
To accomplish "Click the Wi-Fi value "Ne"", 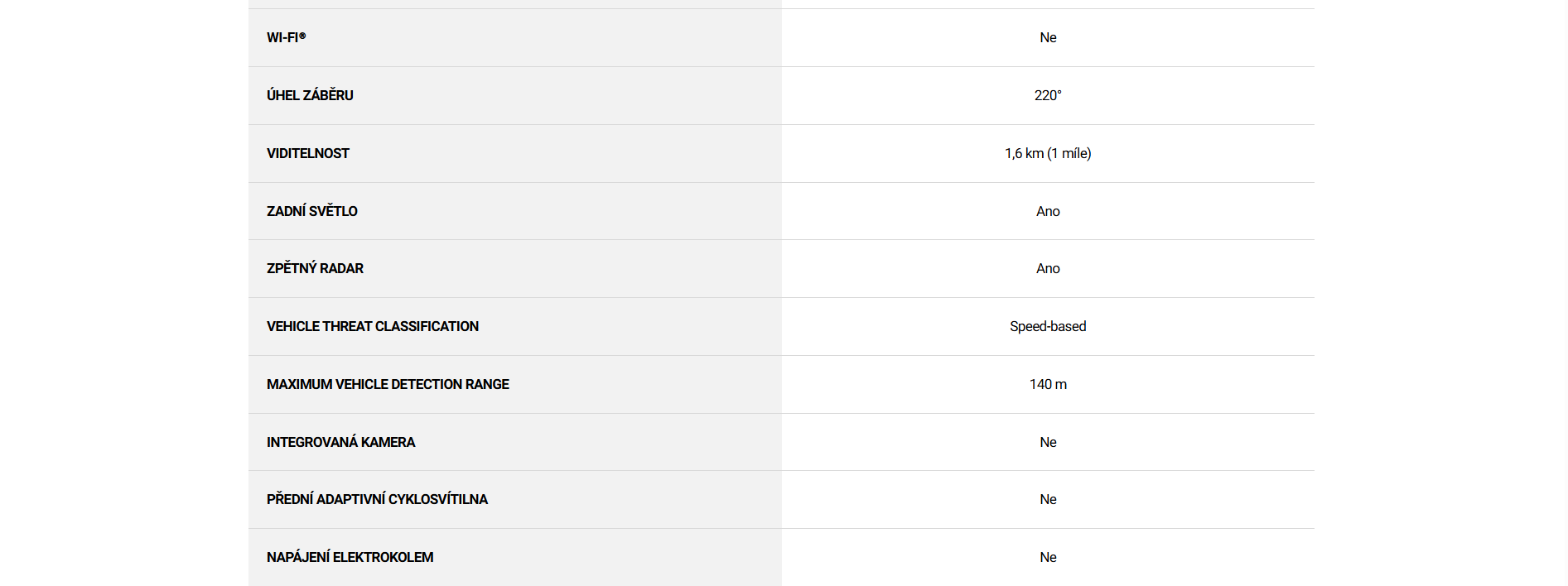I will pyautogui.click(x=1048, y=37).
